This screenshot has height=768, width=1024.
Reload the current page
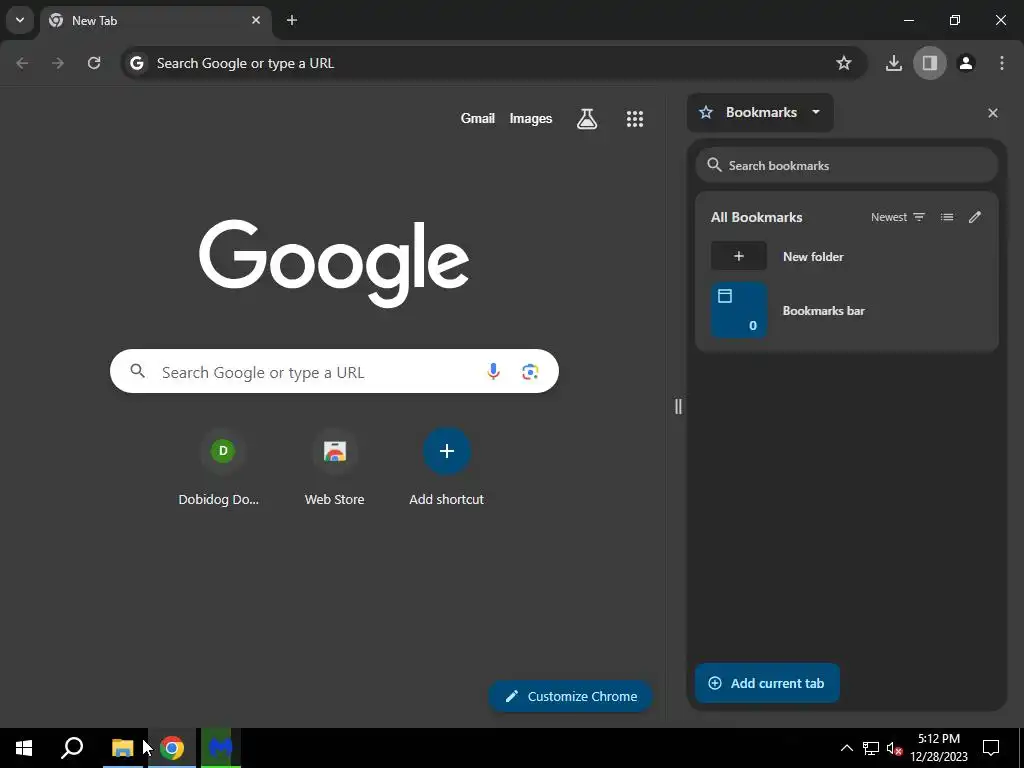tap(94, 63)
